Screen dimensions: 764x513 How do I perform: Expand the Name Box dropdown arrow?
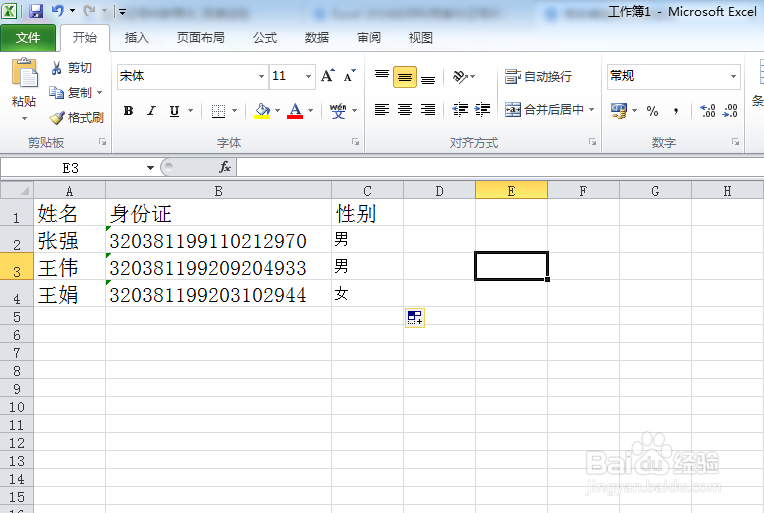point(150,168)
